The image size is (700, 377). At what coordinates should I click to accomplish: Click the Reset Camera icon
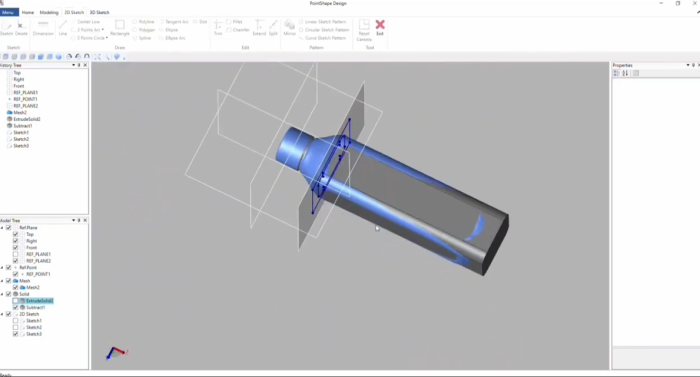[364, 29]
